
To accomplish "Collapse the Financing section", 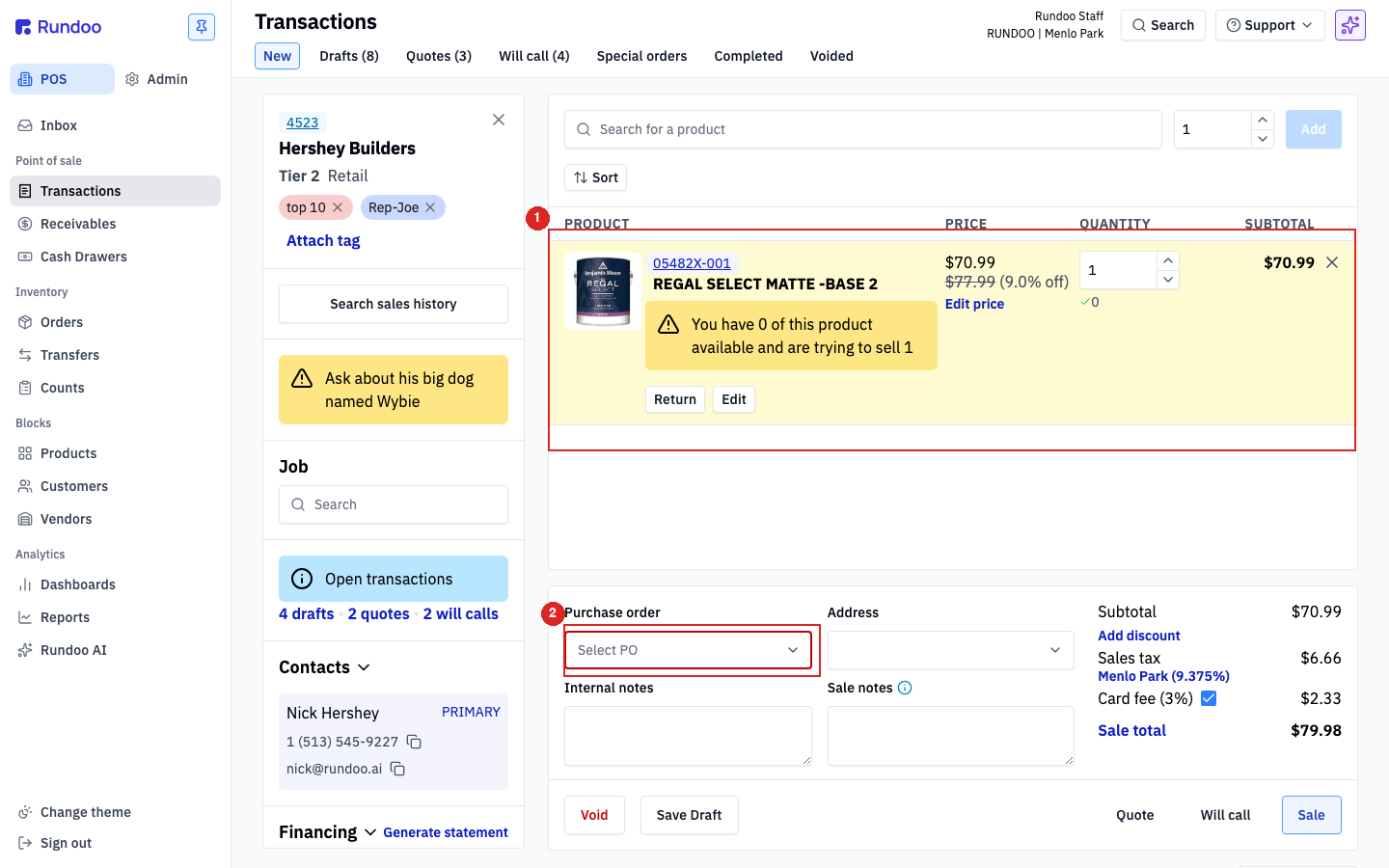I will 370,832.
